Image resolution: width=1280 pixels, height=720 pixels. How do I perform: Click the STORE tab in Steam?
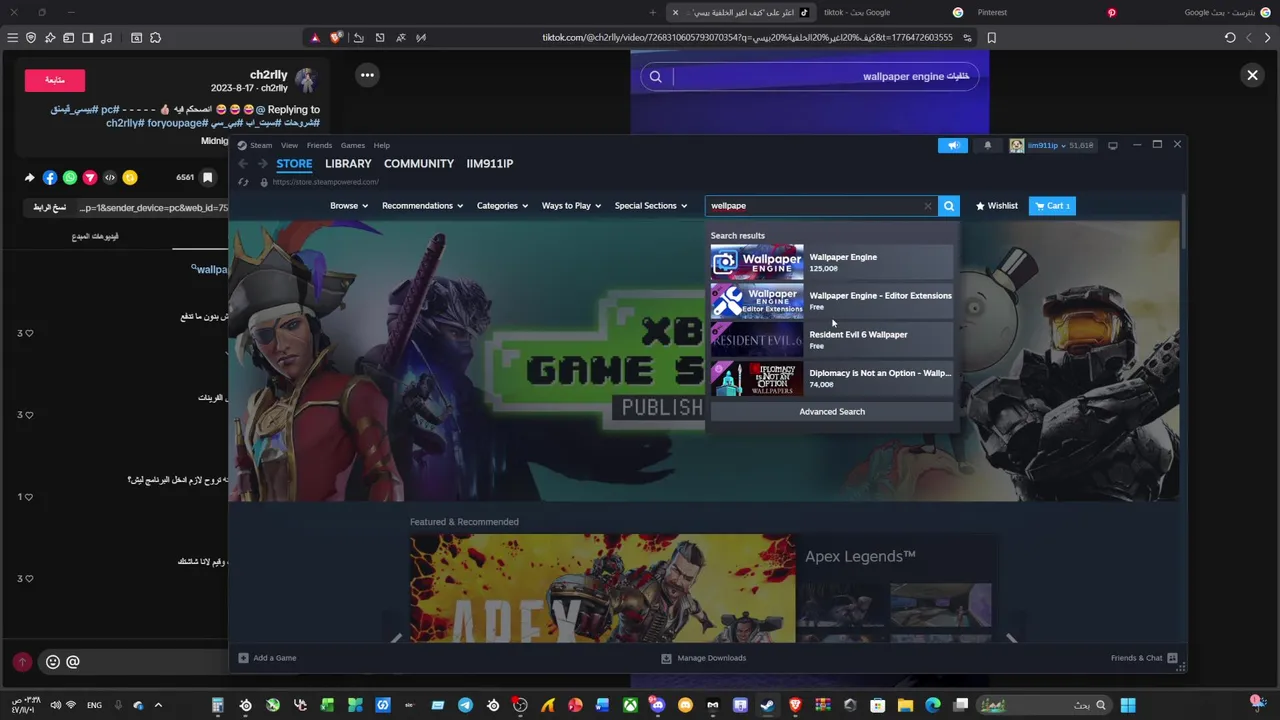[x=294, y=164]
